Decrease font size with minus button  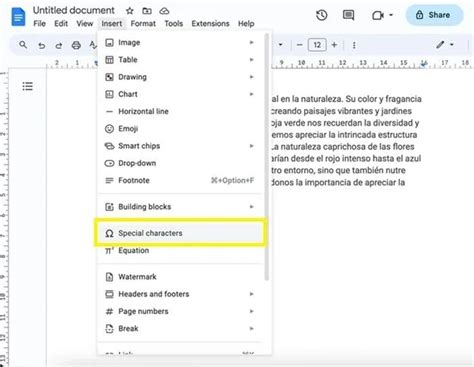[x=300, y=45]
